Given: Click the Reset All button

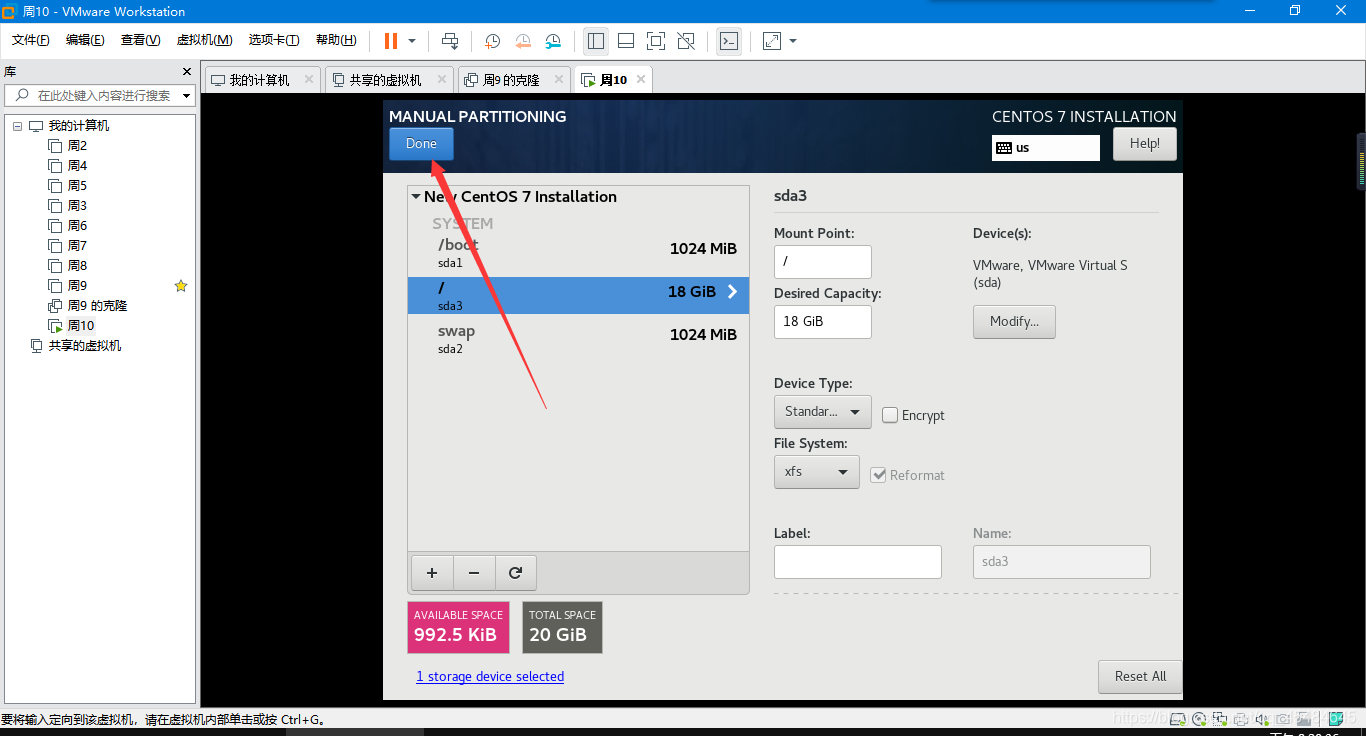Looking at the screenshot, I should 1140,677.
